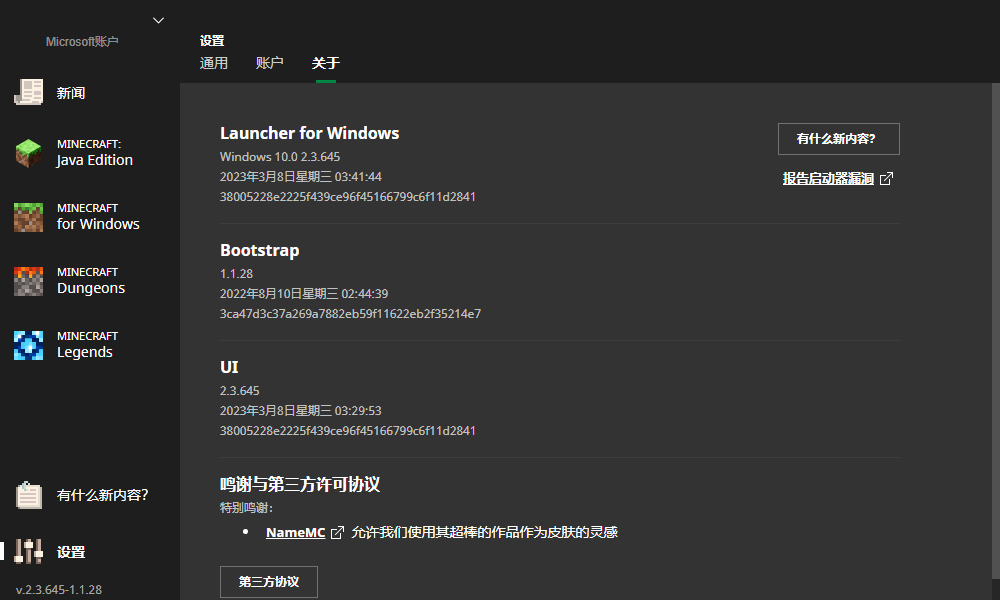The width and height of the screenshot is (1000, 600).
Task: Click date 2023年3月8日星期三 03:29:53
Action: tap(300, 411)
